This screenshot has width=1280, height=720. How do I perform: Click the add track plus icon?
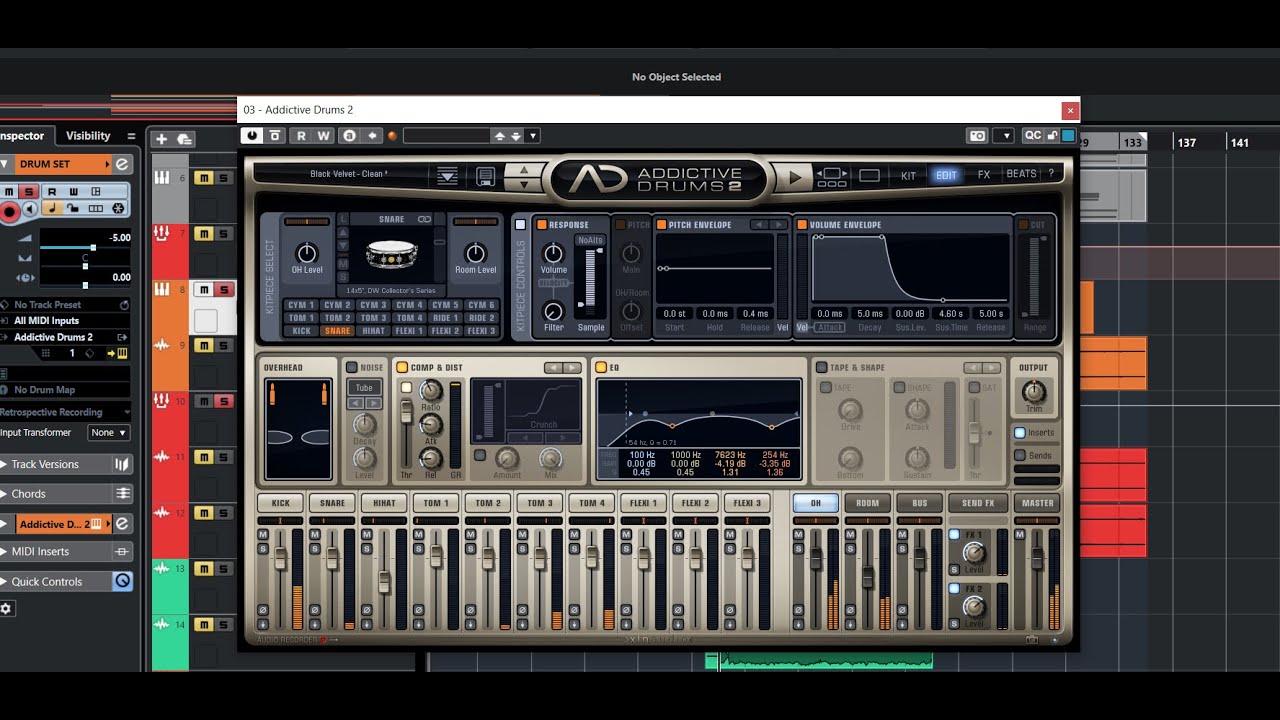click(x=161, y=139)
